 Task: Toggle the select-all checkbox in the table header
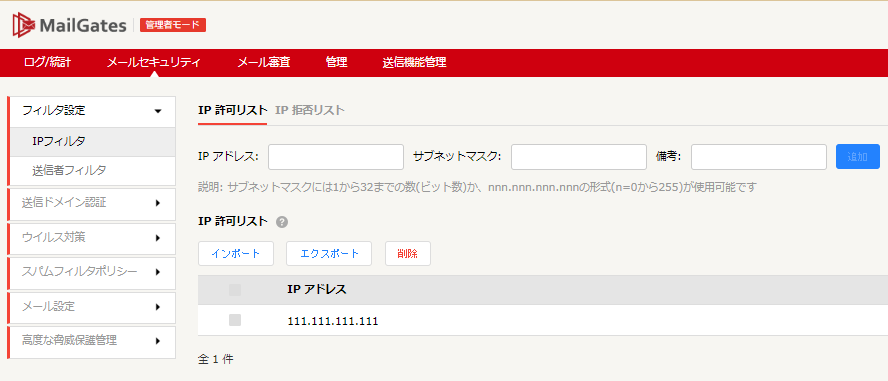pos(235,290)
